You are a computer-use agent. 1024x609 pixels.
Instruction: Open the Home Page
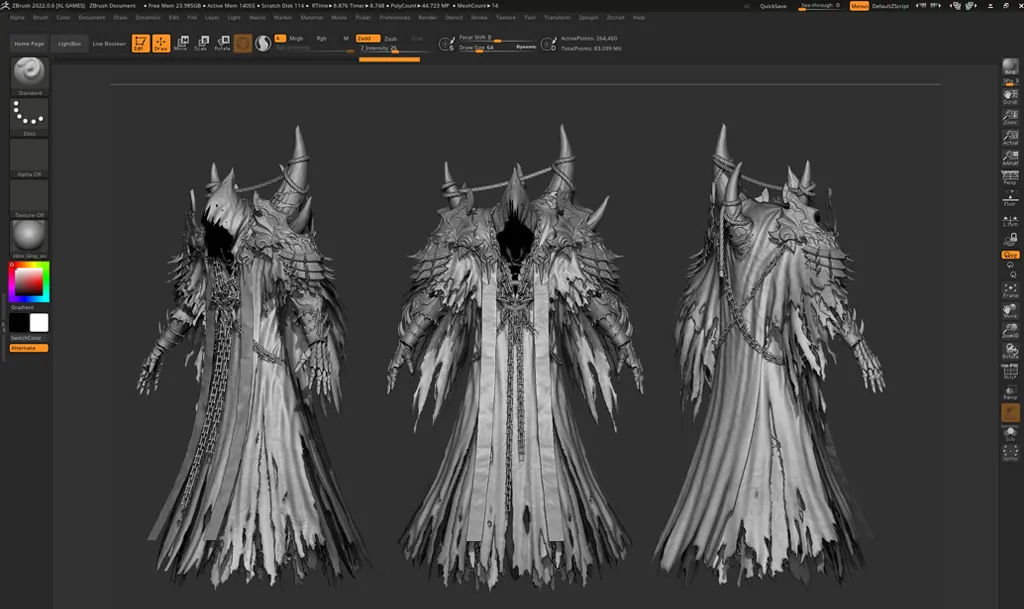click(29, 44)
